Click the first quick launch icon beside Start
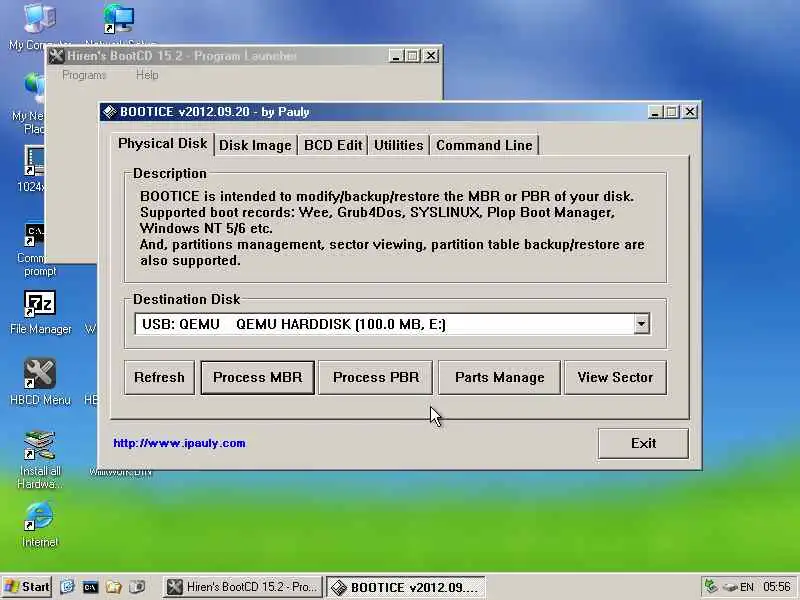 (x=67, y=587)
